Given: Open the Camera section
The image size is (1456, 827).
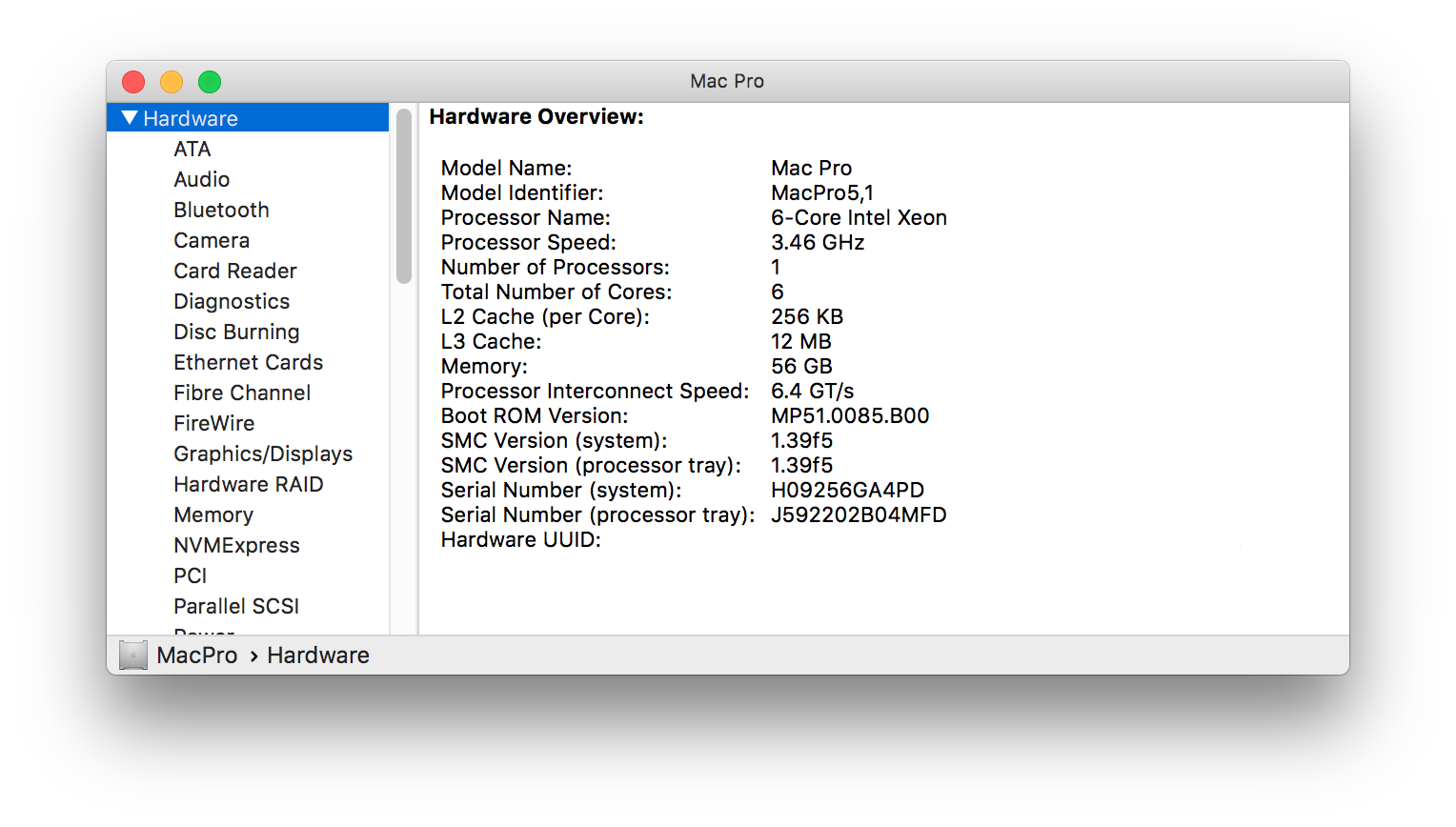Looking at the screenshot, I should [x=212, y=240].
